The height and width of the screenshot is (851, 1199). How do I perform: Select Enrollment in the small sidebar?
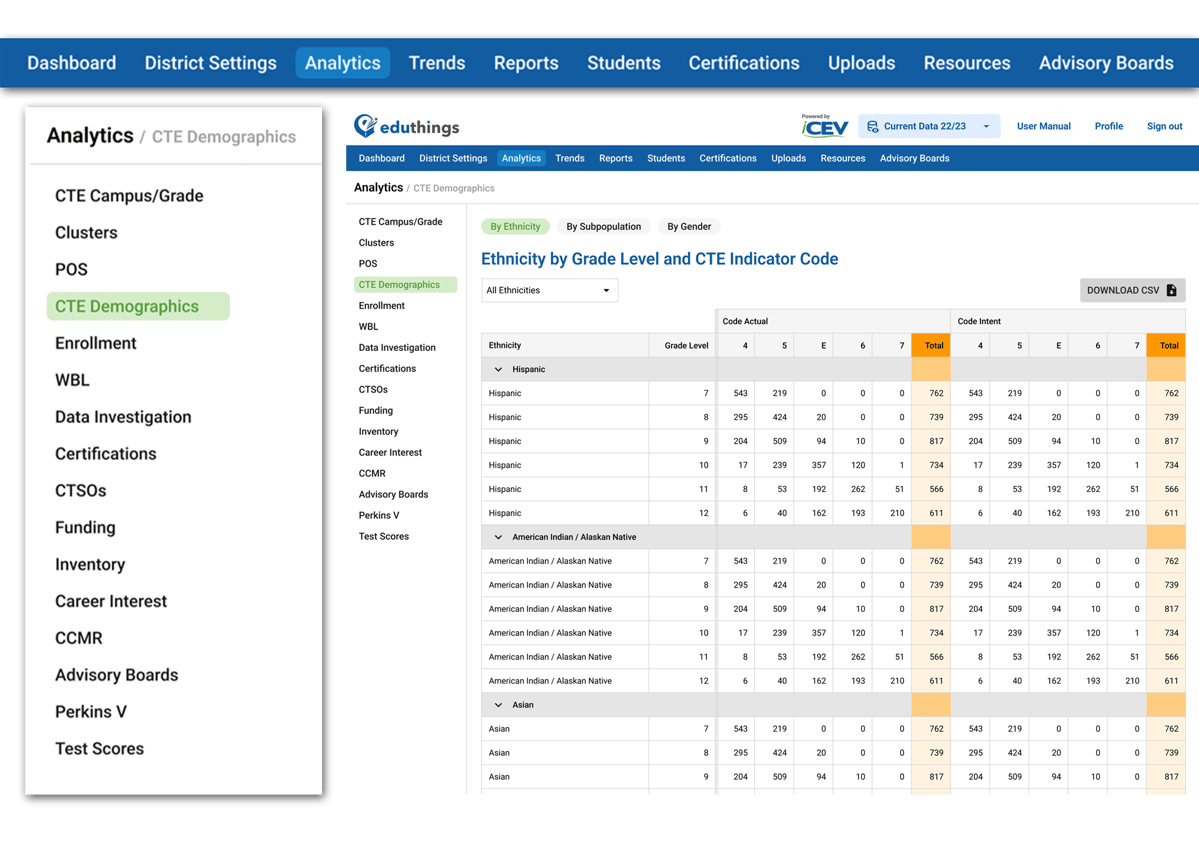point(382,306)
